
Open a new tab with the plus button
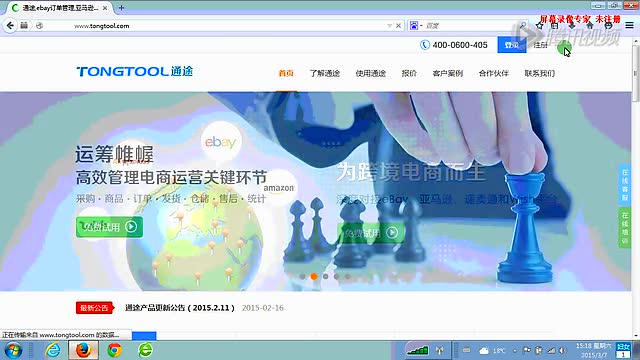121,7
